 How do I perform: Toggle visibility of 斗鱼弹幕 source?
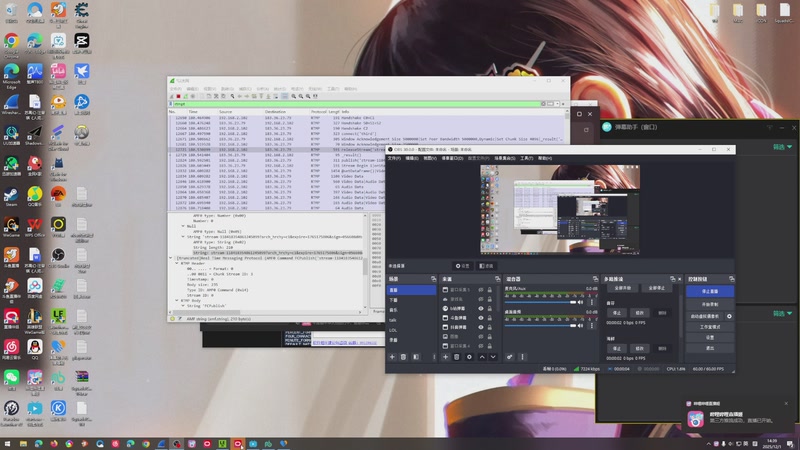481,318
